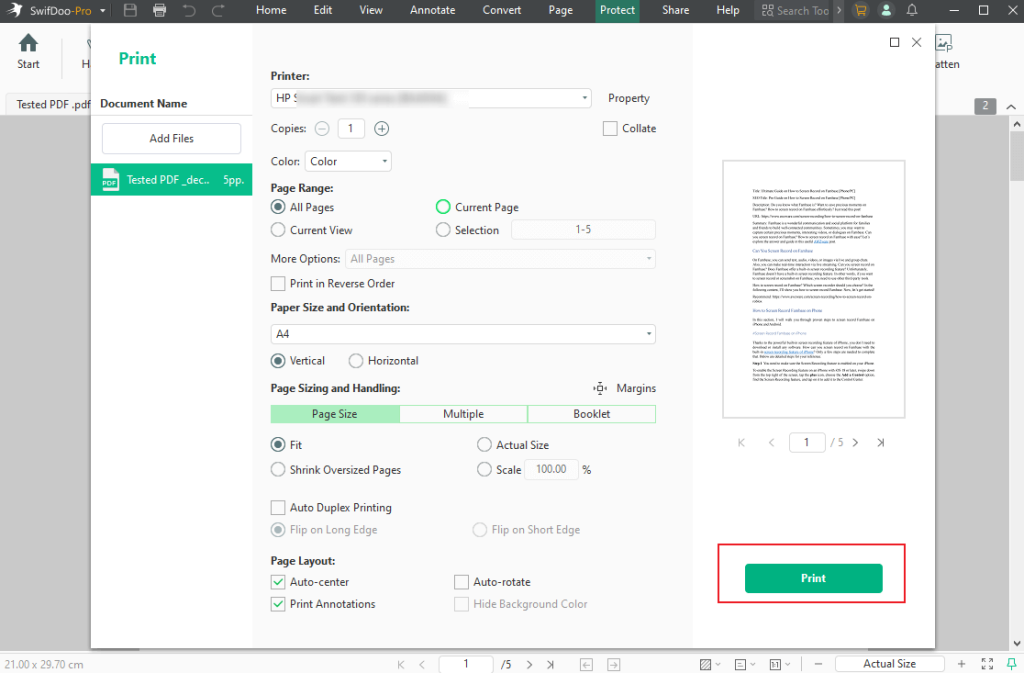Open the Color dropdown
The image size is (1024, 673).
point(347,161)
